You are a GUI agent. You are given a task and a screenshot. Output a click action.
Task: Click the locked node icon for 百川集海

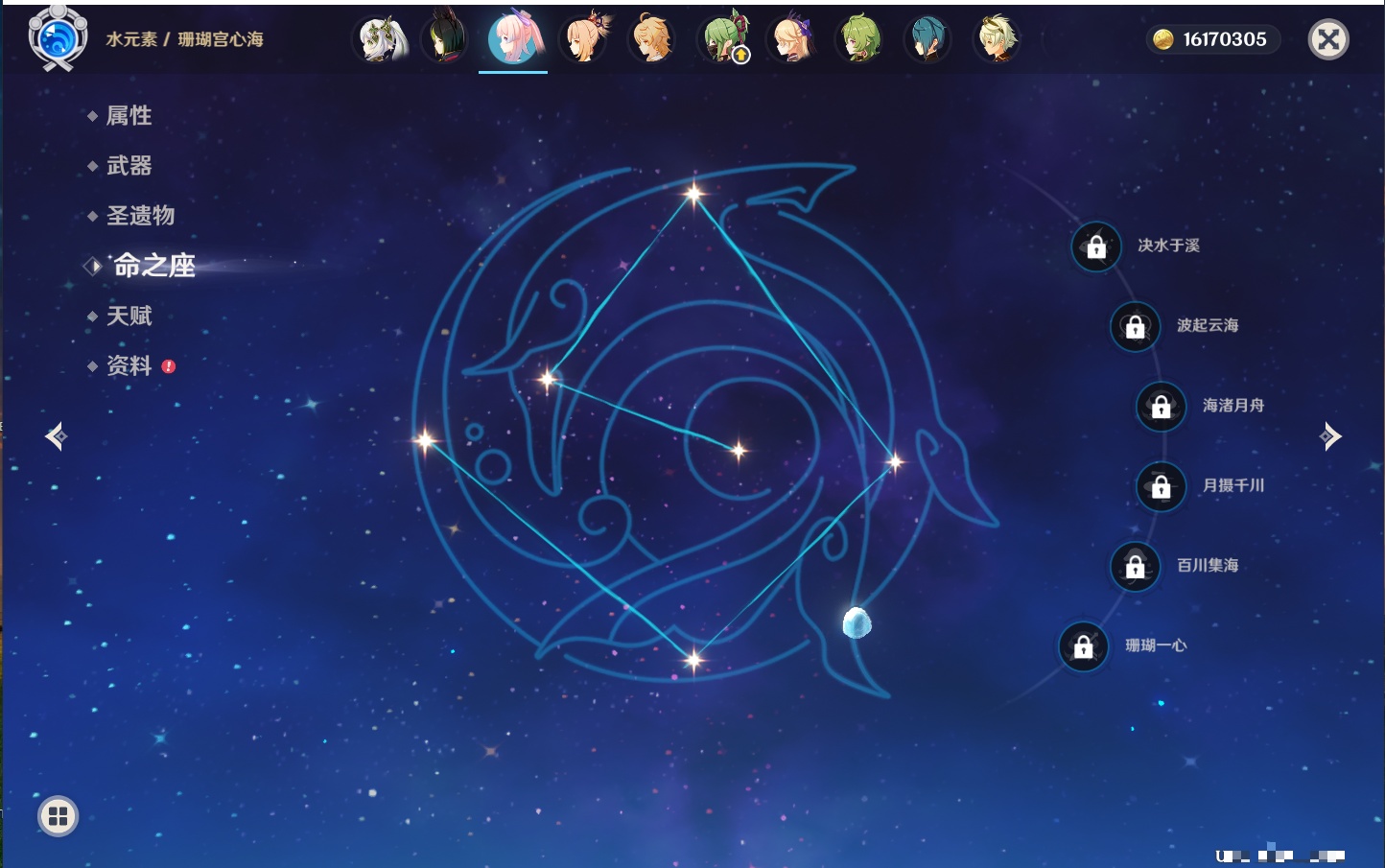[1135, 566]
